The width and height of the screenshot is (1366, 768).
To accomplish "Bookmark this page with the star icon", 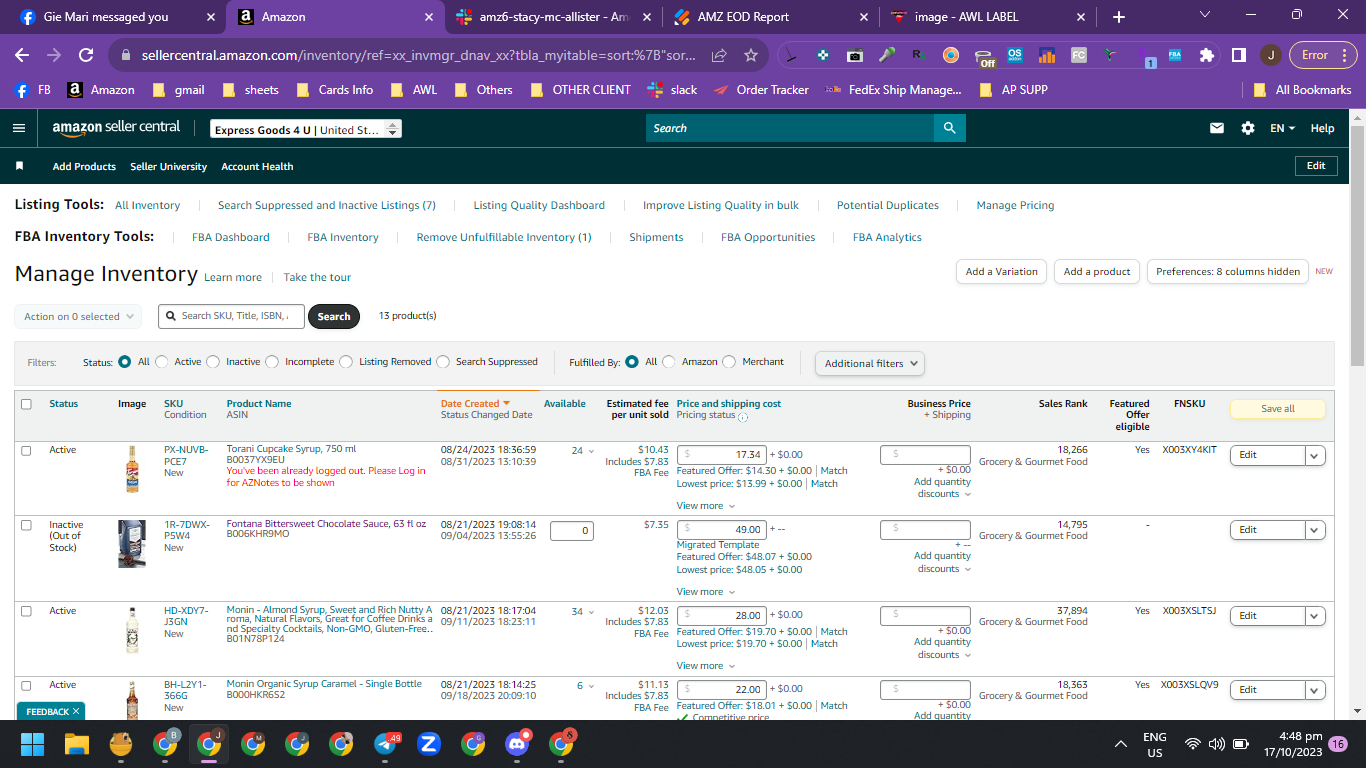I will pyautogui.click(x=751, y=55).
